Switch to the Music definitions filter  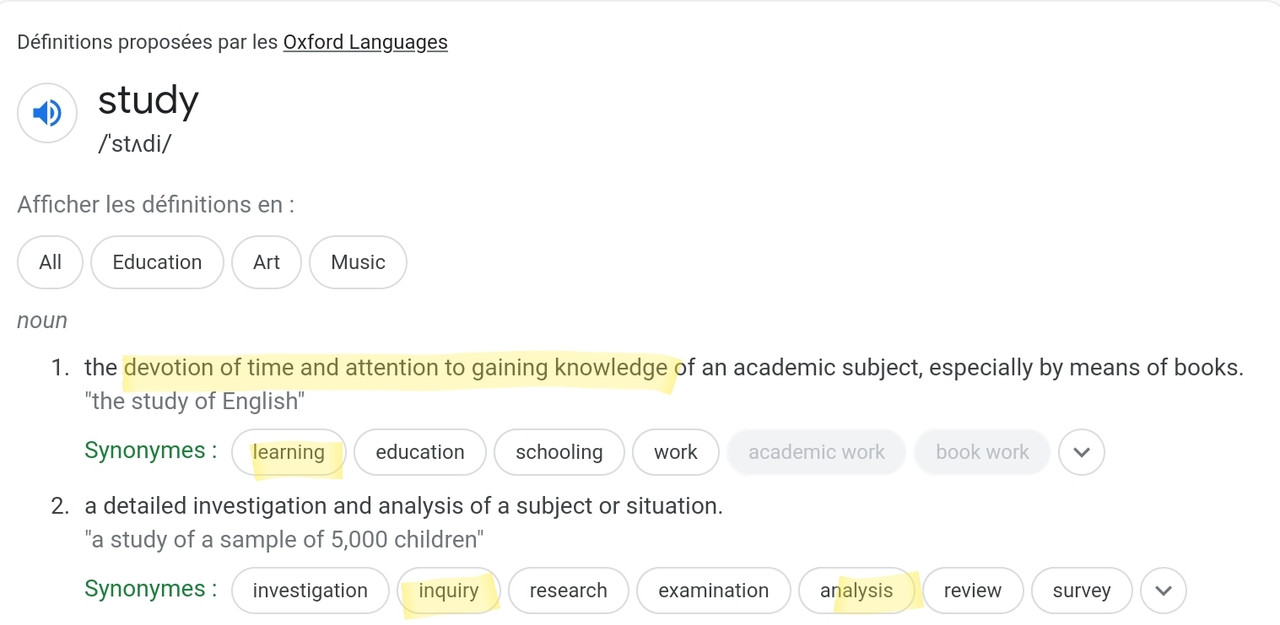(x=358, y=262)
